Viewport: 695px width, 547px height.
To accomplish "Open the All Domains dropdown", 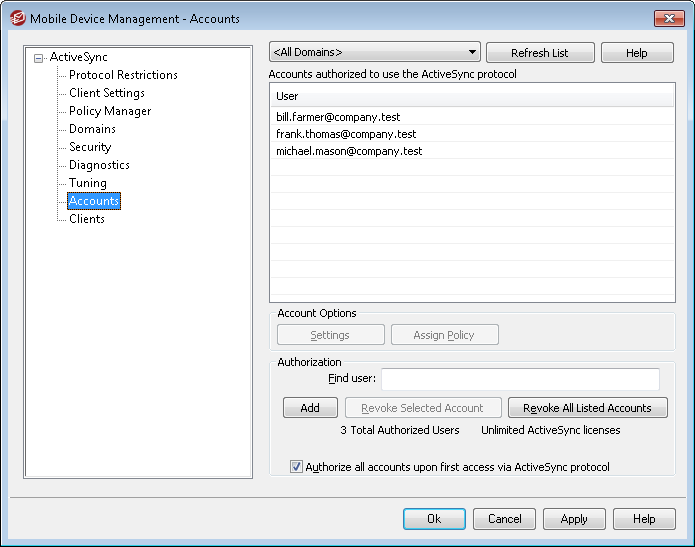I will [375, 53].
